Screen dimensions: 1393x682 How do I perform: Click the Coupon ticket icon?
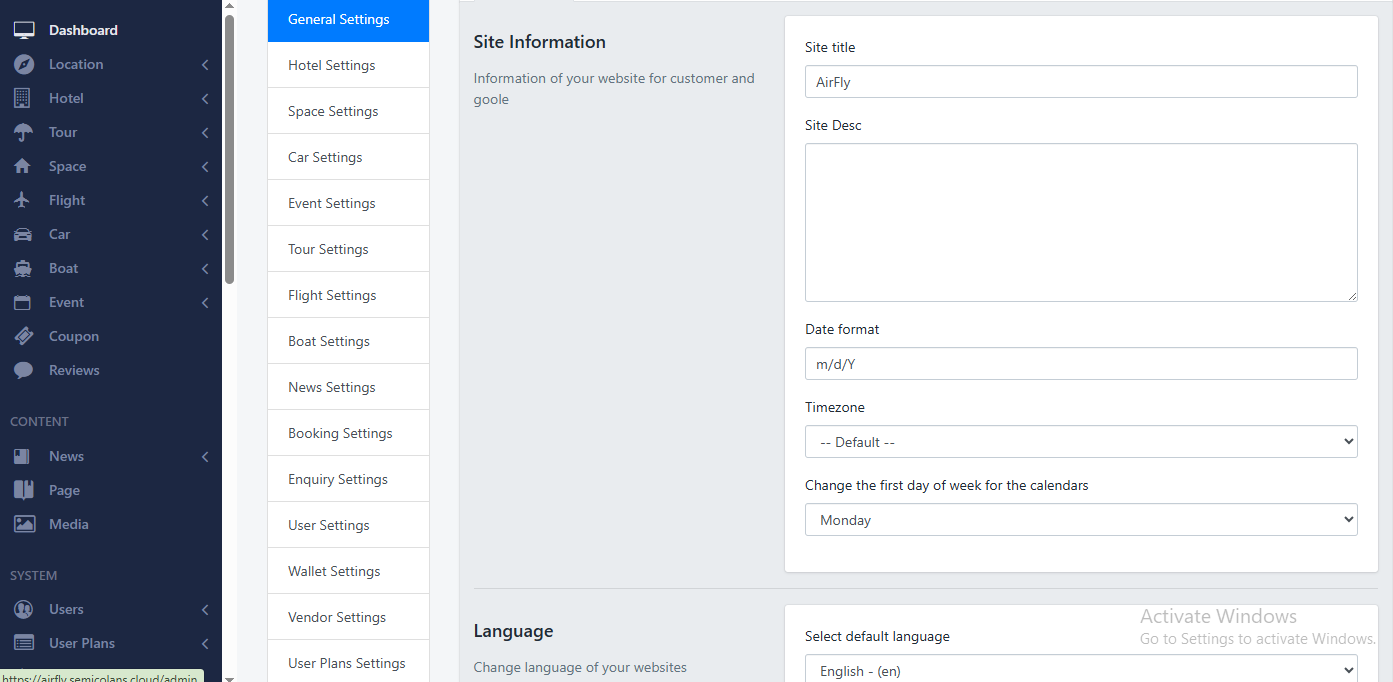click(x=23, y=336)
